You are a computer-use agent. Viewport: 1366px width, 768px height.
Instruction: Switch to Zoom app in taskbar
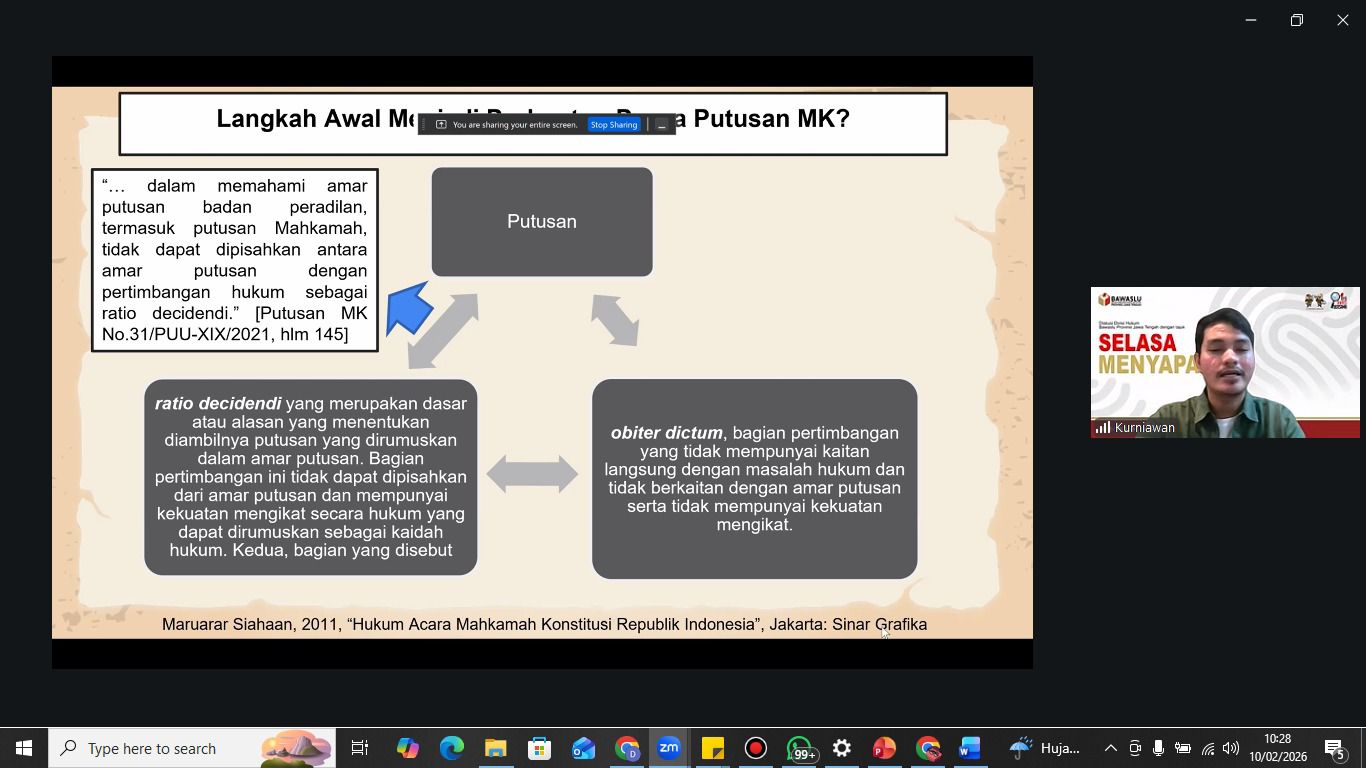pos(669,748)
